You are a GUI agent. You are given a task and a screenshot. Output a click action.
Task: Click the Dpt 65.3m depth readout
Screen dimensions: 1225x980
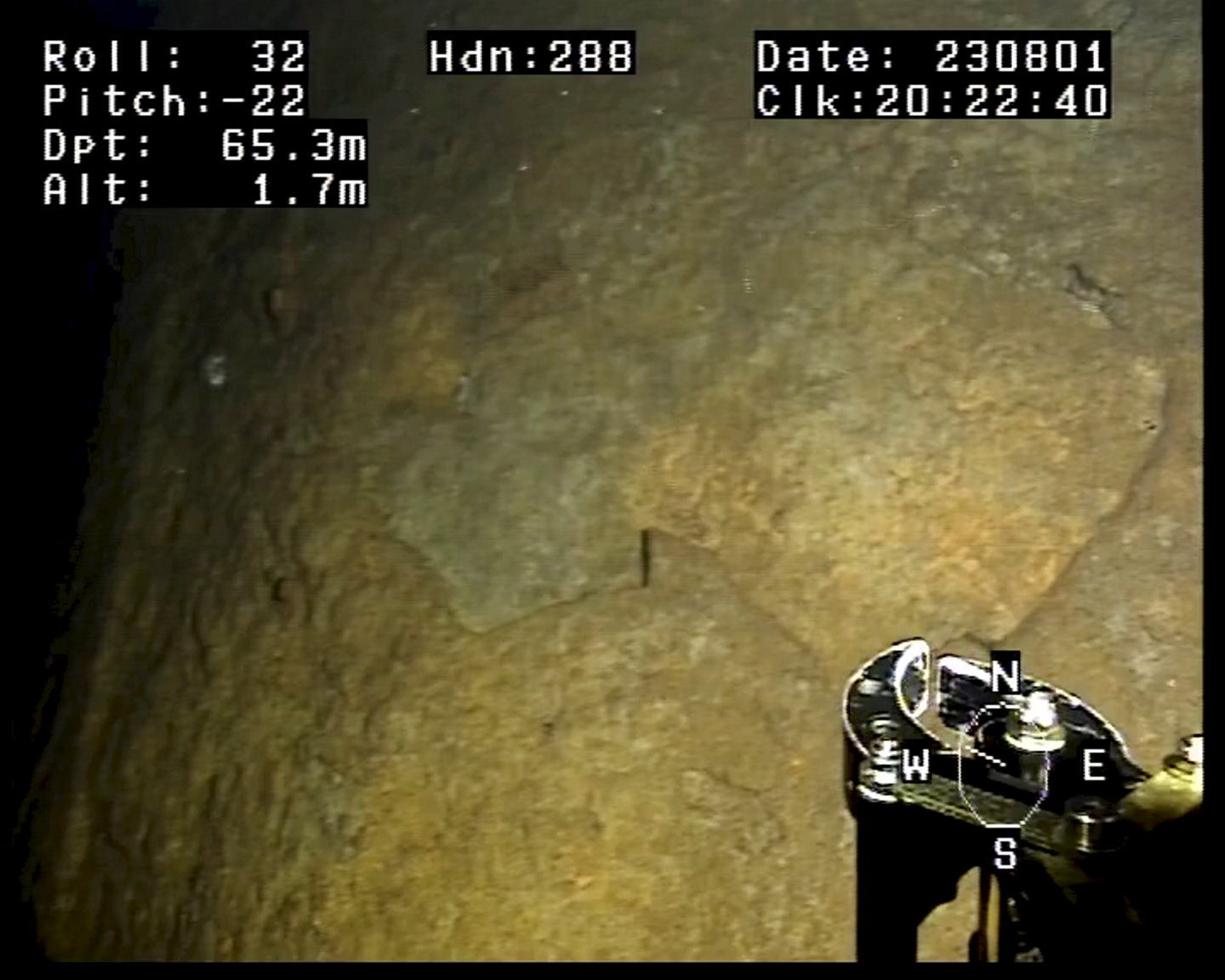204,145
